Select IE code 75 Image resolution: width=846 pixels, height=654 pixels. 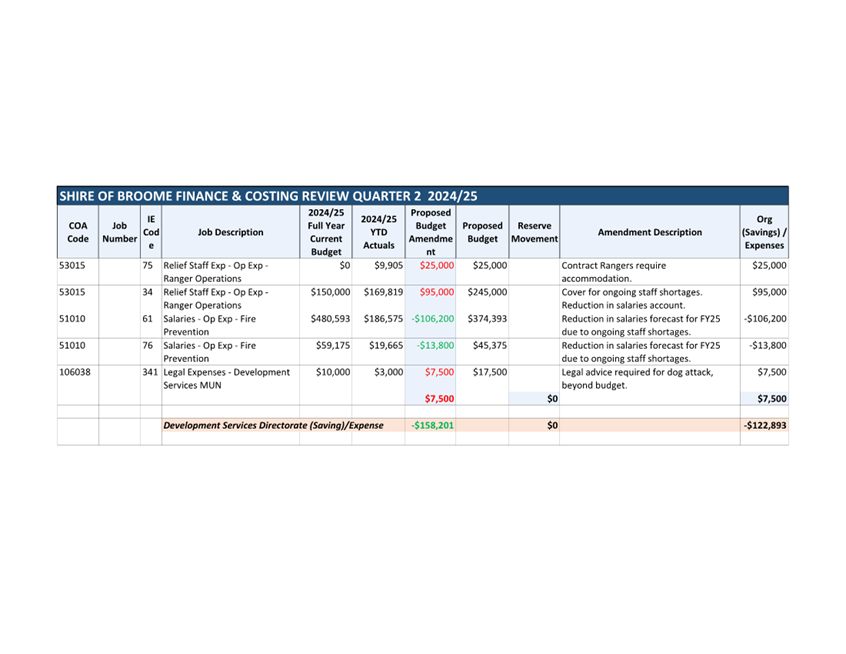pyautogui.click(x=148, y=265)
